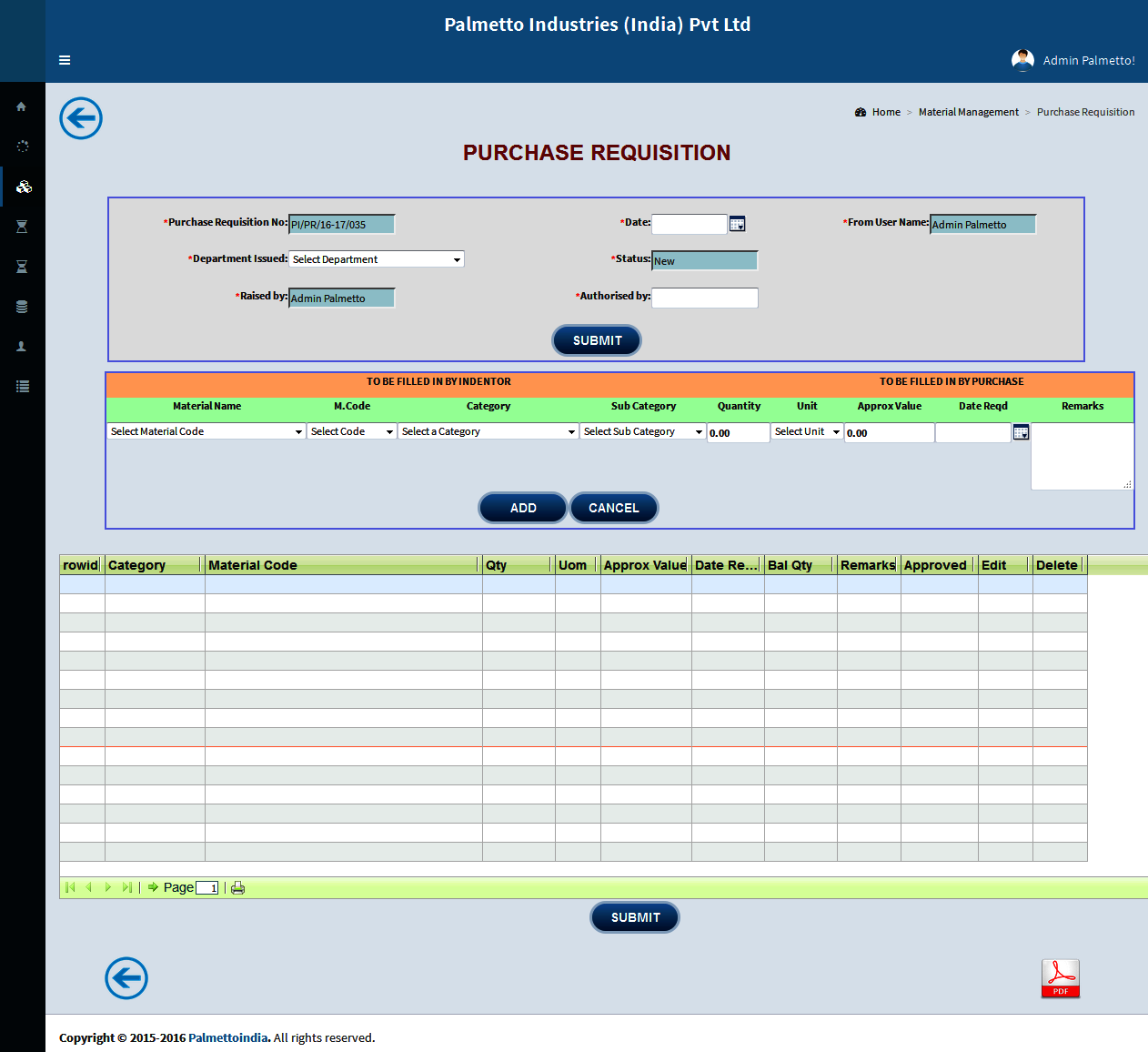This screenshot has width=1148, height=1052.
Task: Open the calendar picker for Date Reqd
Action: 1021,432
